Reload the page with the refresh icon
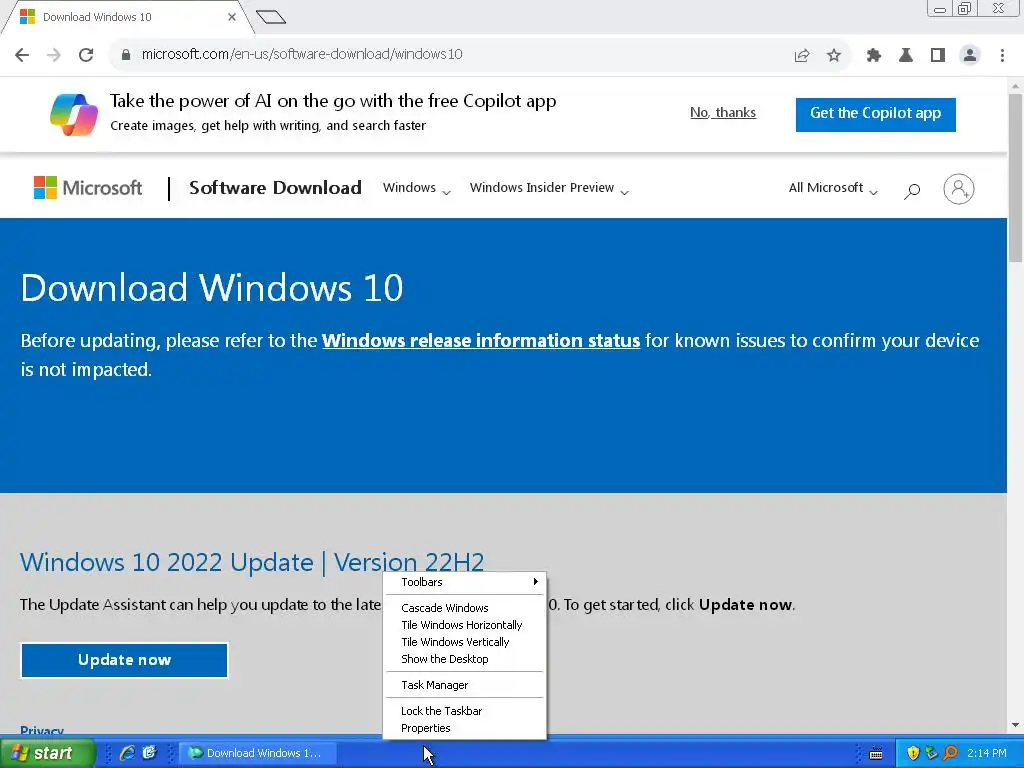The height and width of the screenshot is (768, 1024). 86,55
